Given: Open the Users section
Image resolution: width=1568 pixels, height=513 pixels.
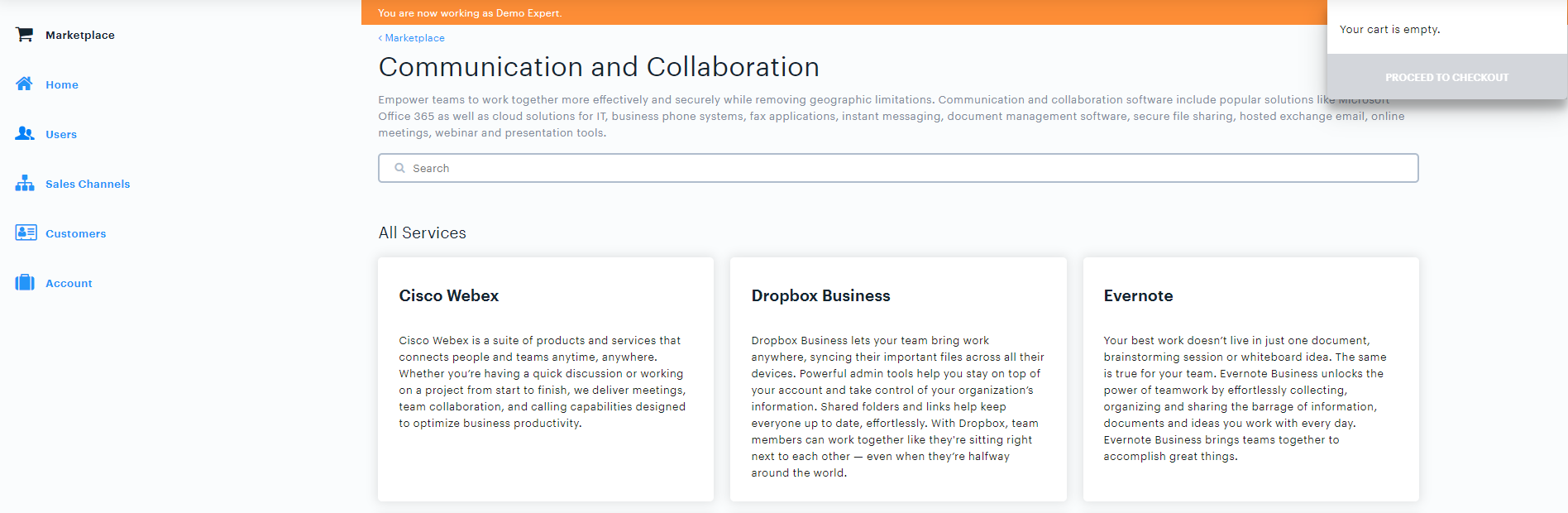Looking at the screenshot, I should 61,134.
